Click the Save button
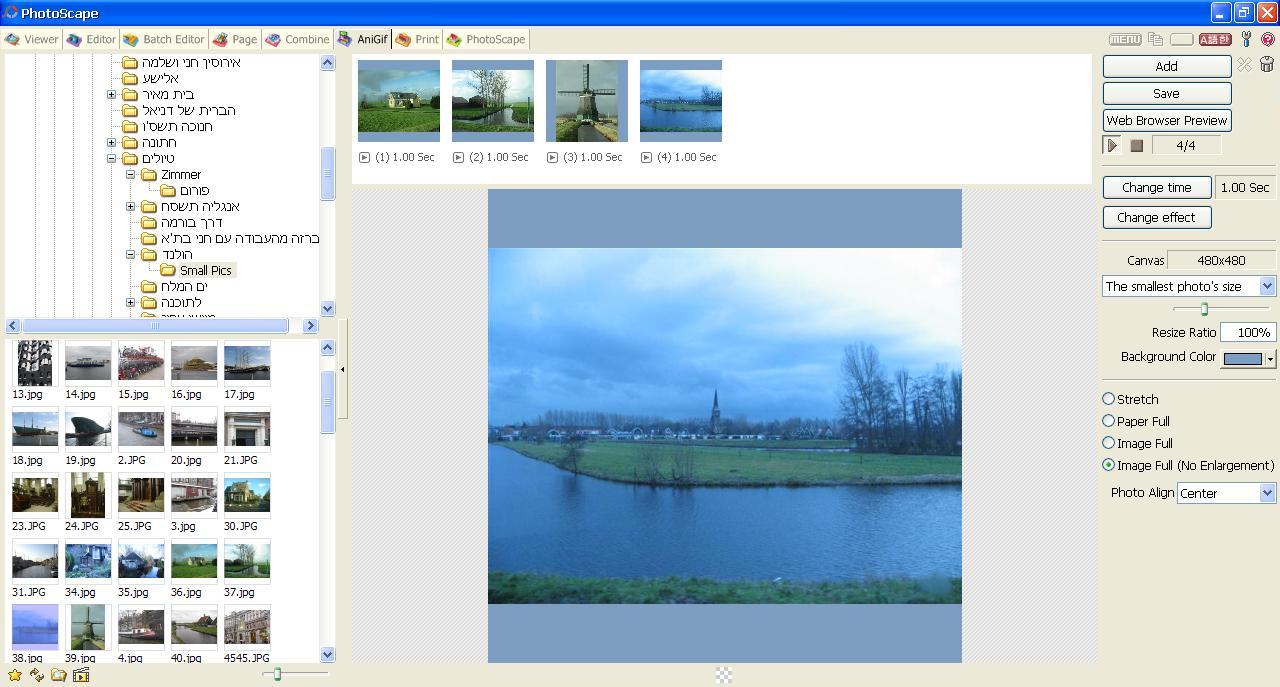1280x687 pixels. pyautogui.click(x=1166, y=93)
